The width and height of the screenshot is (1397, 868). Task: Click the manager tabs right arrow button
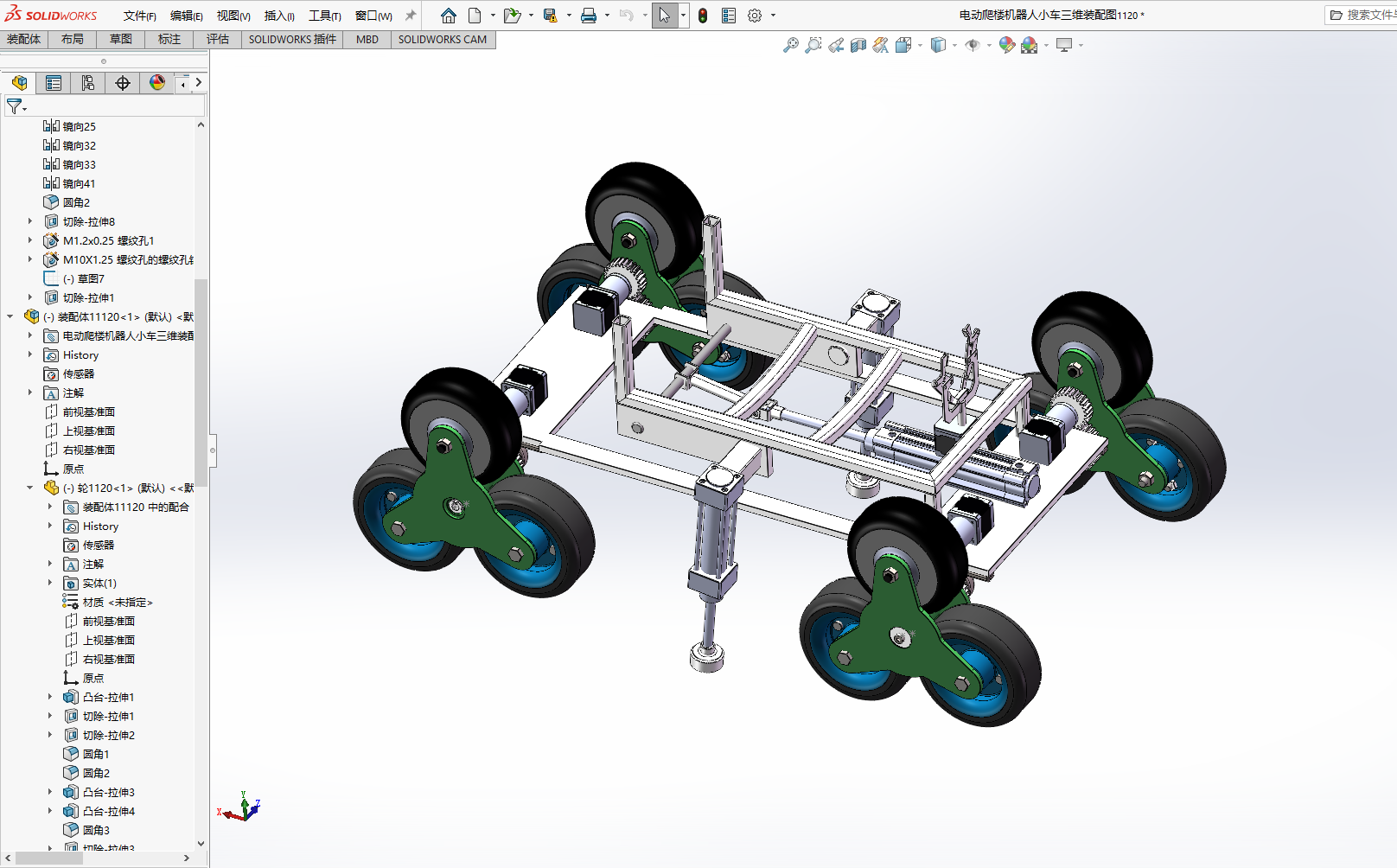click(x=199, y=83)
